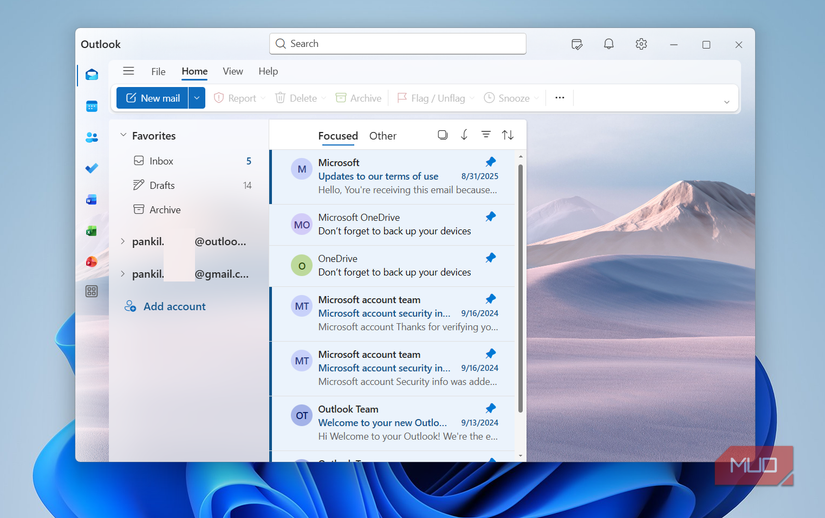This screenshot has height=518, width=825.
Task: Open the People contacts icon
Action: pyautogui.click(x=92, y=137)
